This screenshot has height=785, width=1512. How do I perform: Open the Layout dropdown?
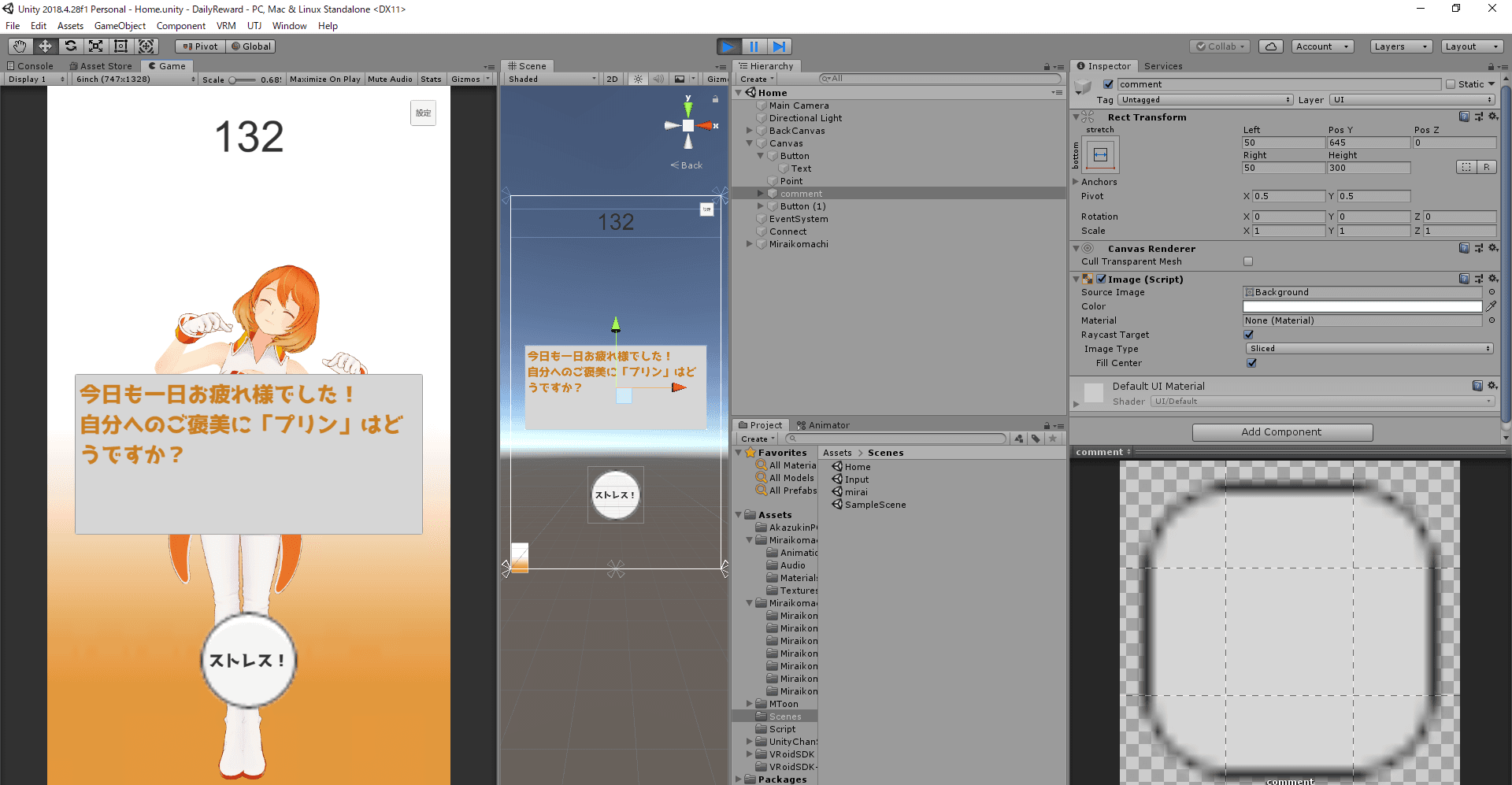[1472, 46]
